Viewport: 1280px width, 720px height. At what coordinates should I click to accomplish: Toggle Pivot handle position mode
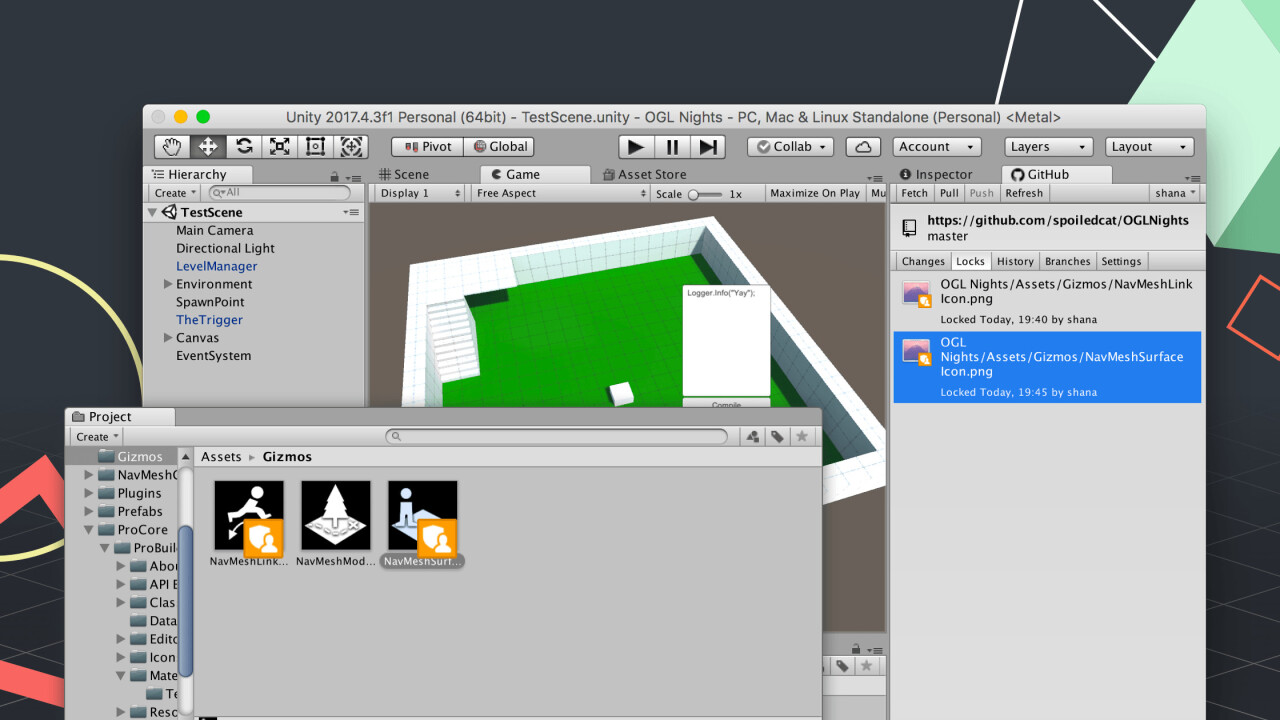(x=427, y=147)
